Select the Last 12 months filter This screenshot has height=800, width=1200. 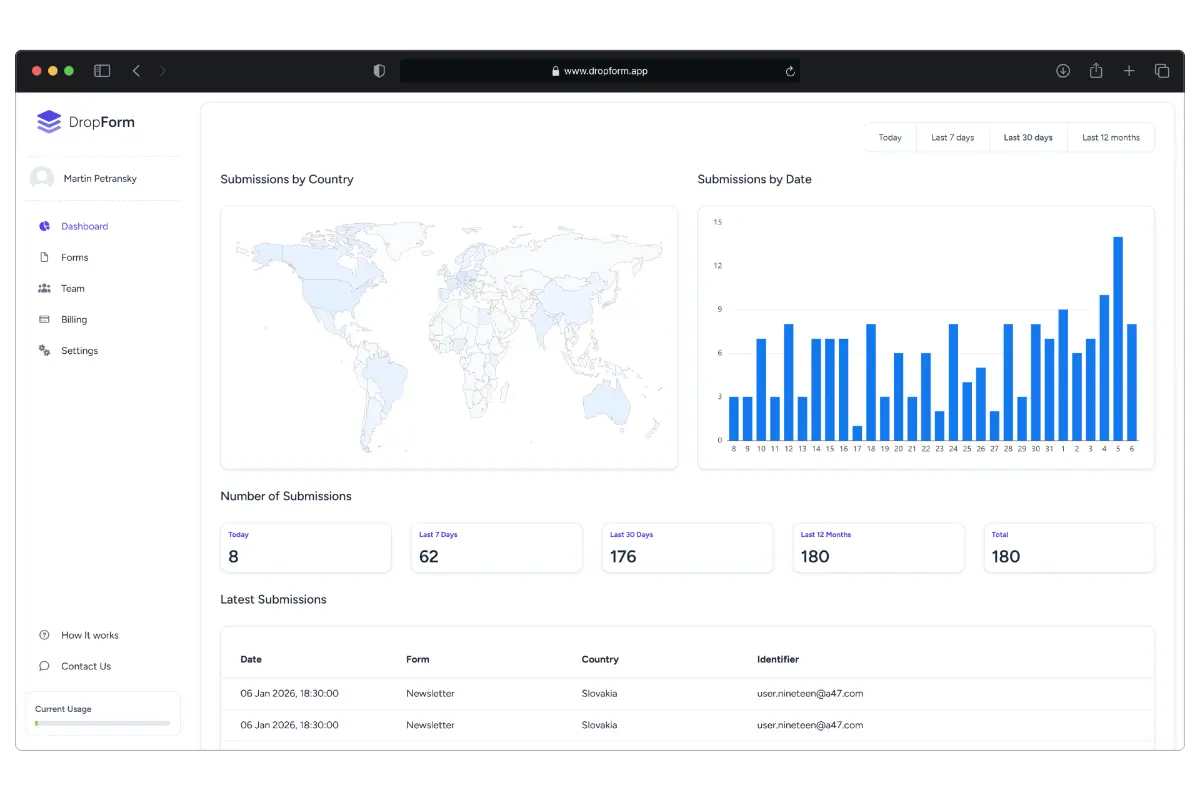[1111, 137]
